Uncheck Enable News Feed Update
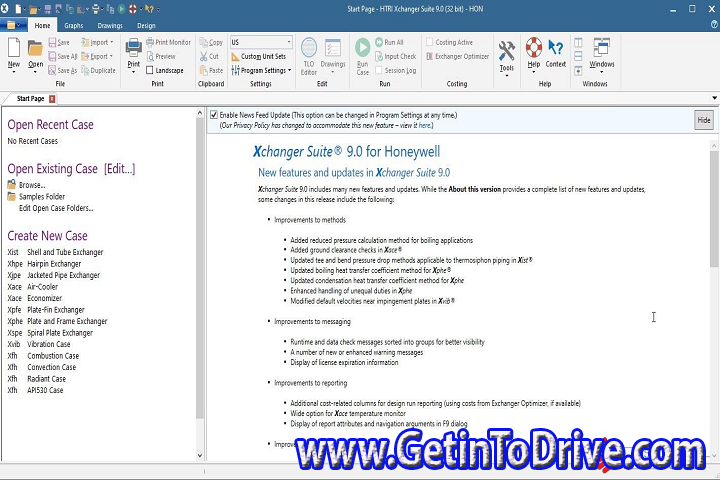The height and width of the screenshot is (480, 720). 214,115
